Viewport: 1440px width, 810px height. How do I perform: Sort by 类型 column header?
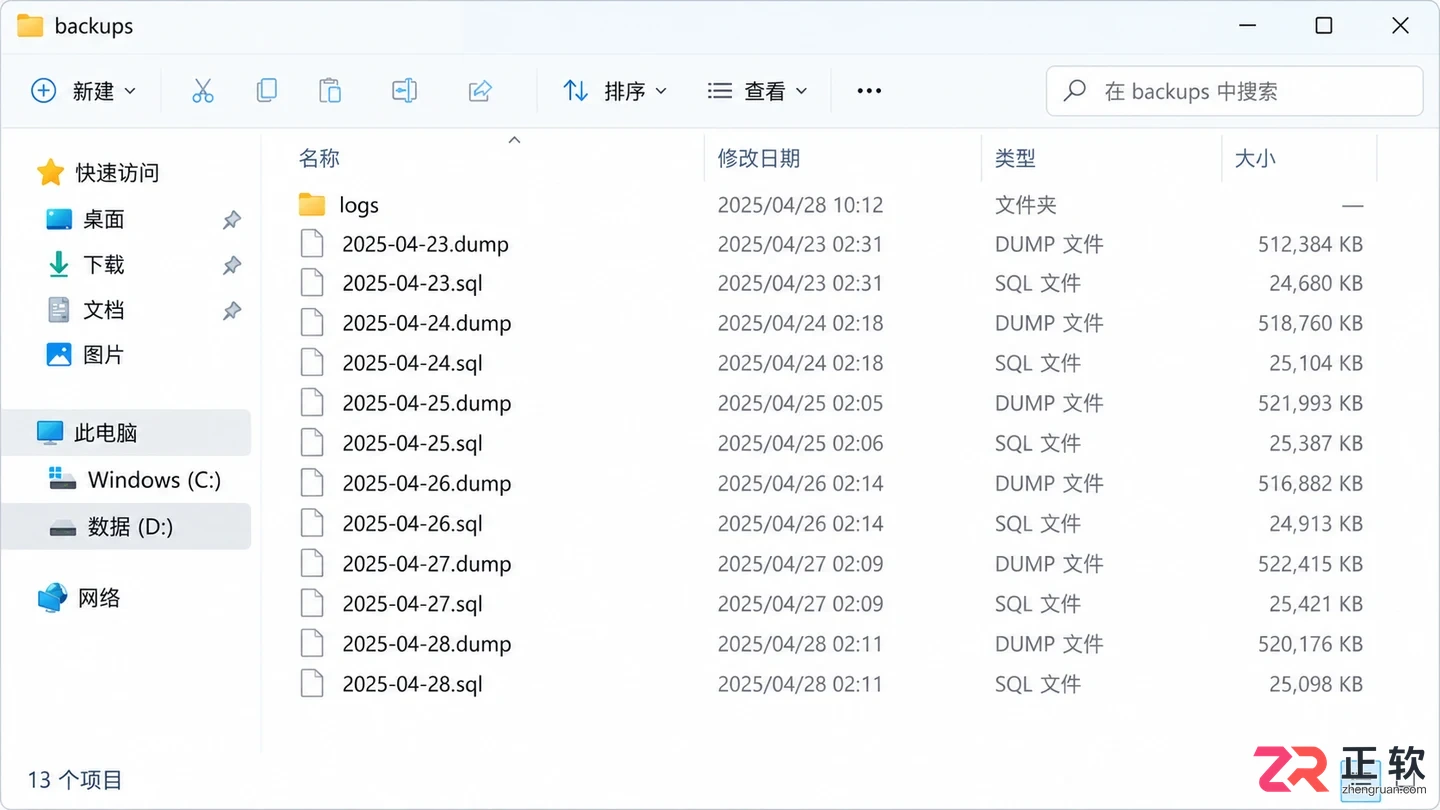point(1015,158)
